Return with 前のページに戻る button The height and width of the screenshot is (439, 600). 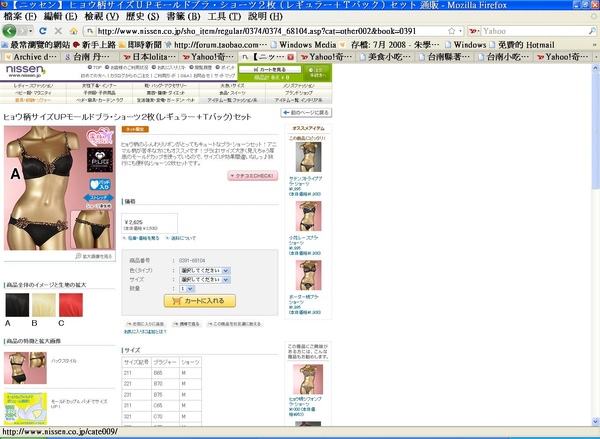pos(306,113)
